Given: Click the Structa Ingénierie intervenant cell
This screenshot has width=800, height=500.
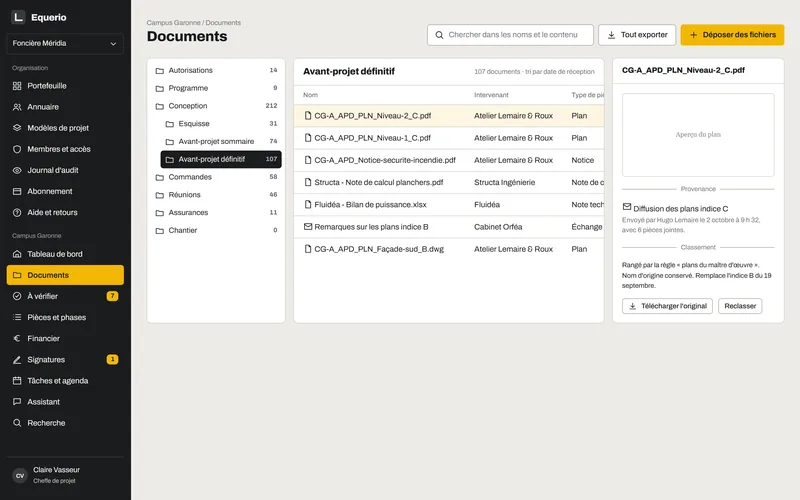Looking at the screenshot, I should (504, 182).
